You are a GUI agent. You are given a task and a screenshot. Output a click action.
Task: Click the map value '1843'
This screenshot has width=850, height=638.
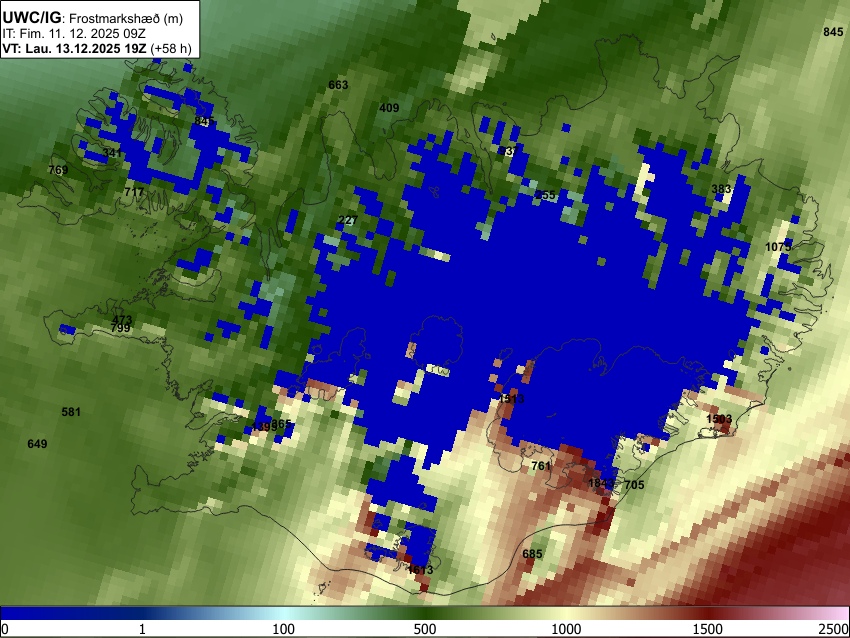pos(601,483)
